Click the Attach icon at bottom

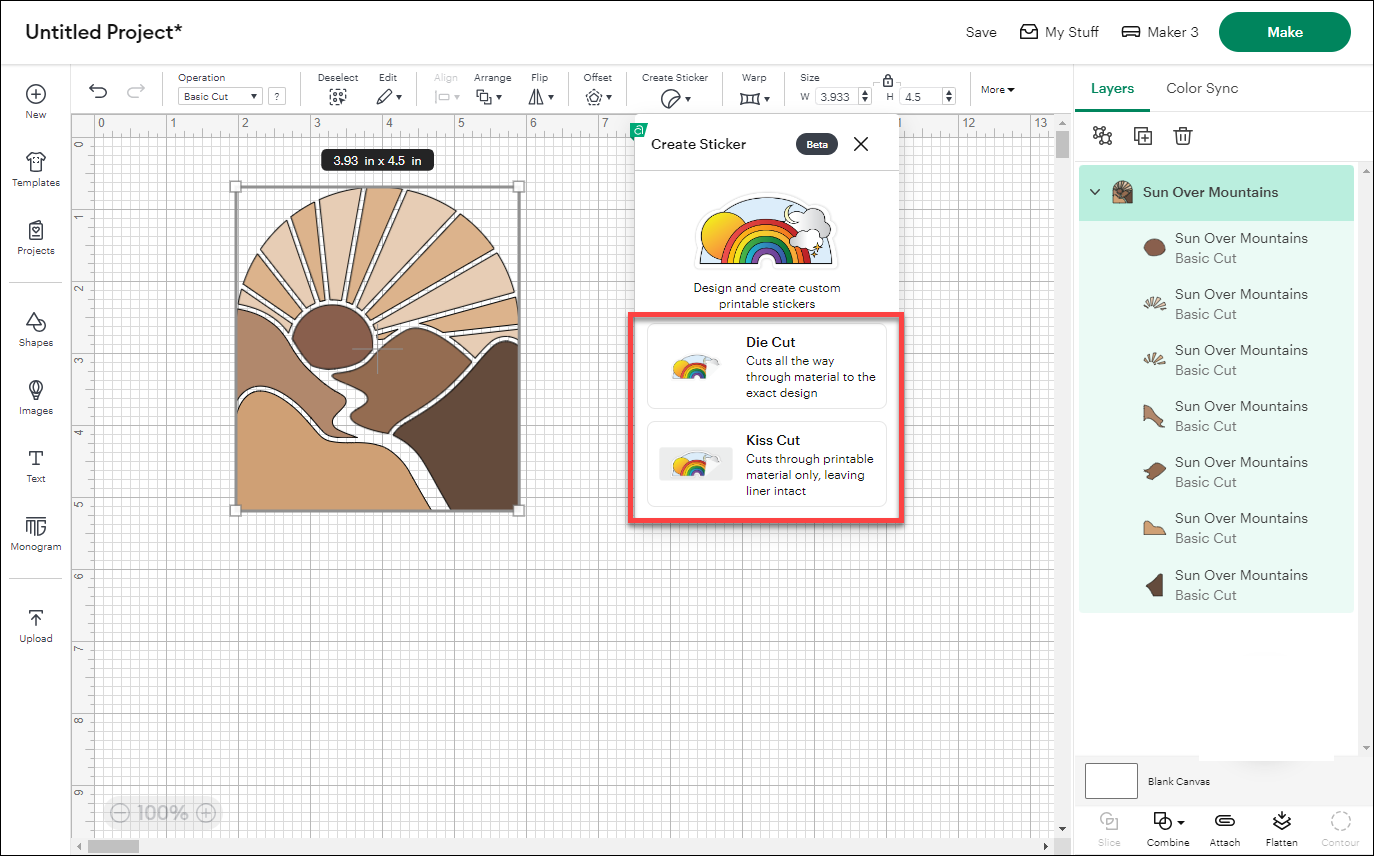1224,828
